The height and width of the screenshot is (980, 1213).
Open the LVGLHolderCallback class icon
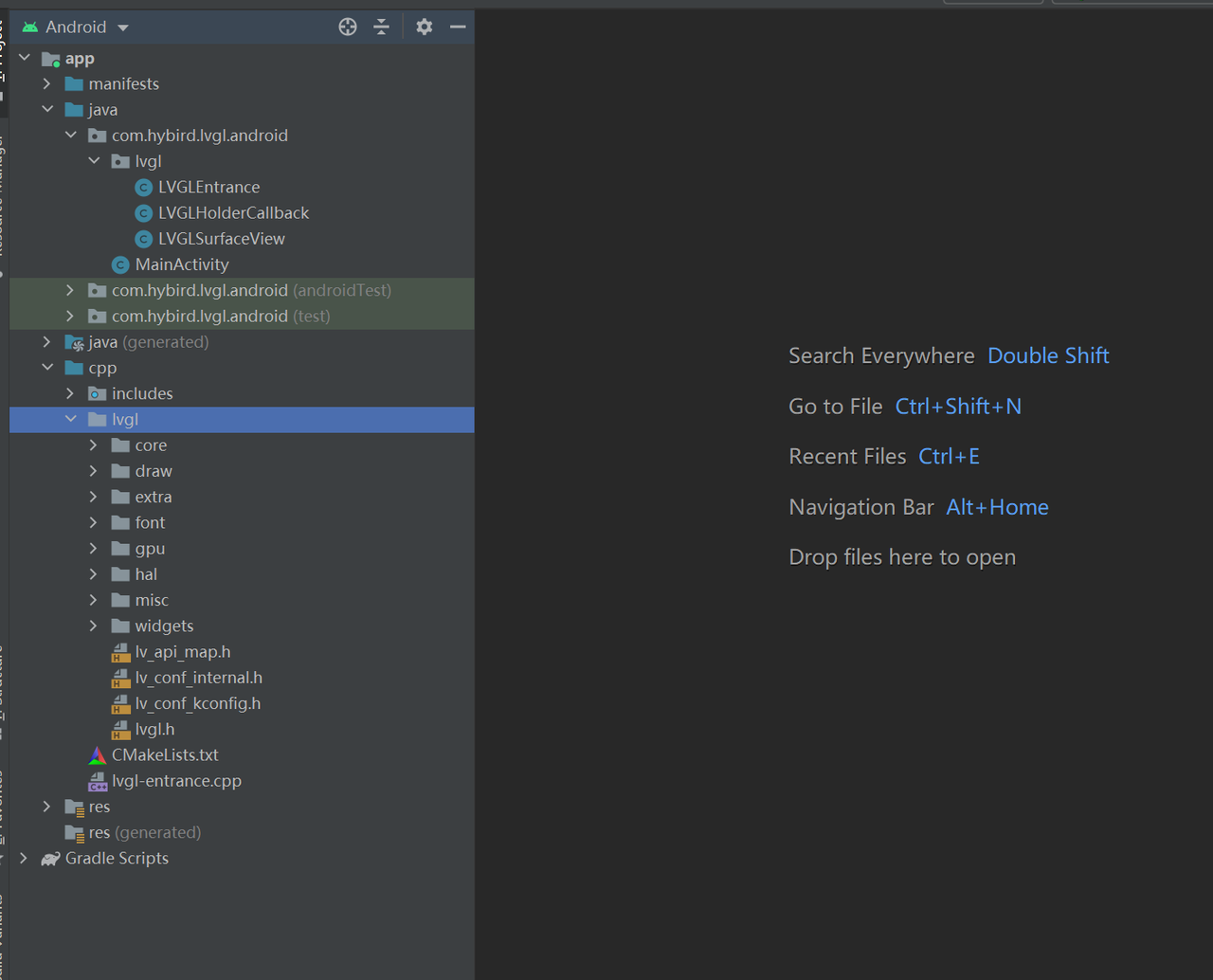[x=144, y=213]
